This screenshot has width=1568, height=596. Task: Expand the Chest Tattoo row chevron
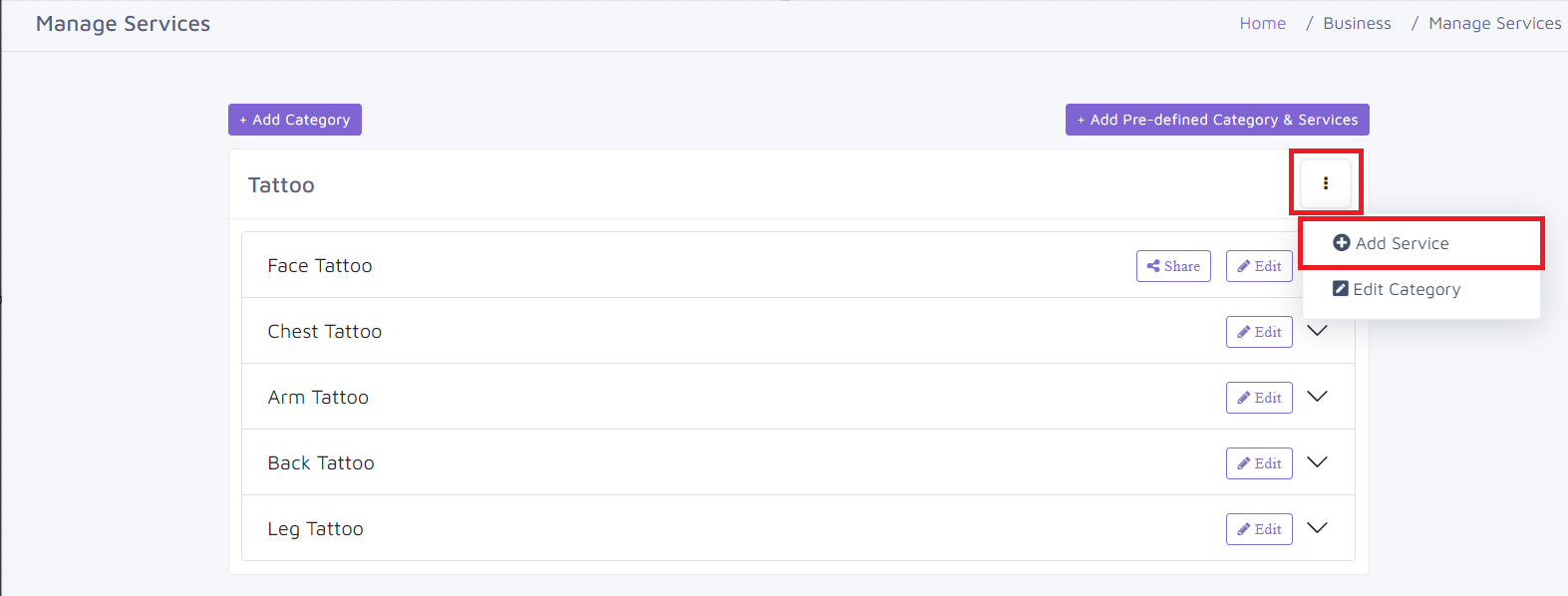coord(1317,331)
